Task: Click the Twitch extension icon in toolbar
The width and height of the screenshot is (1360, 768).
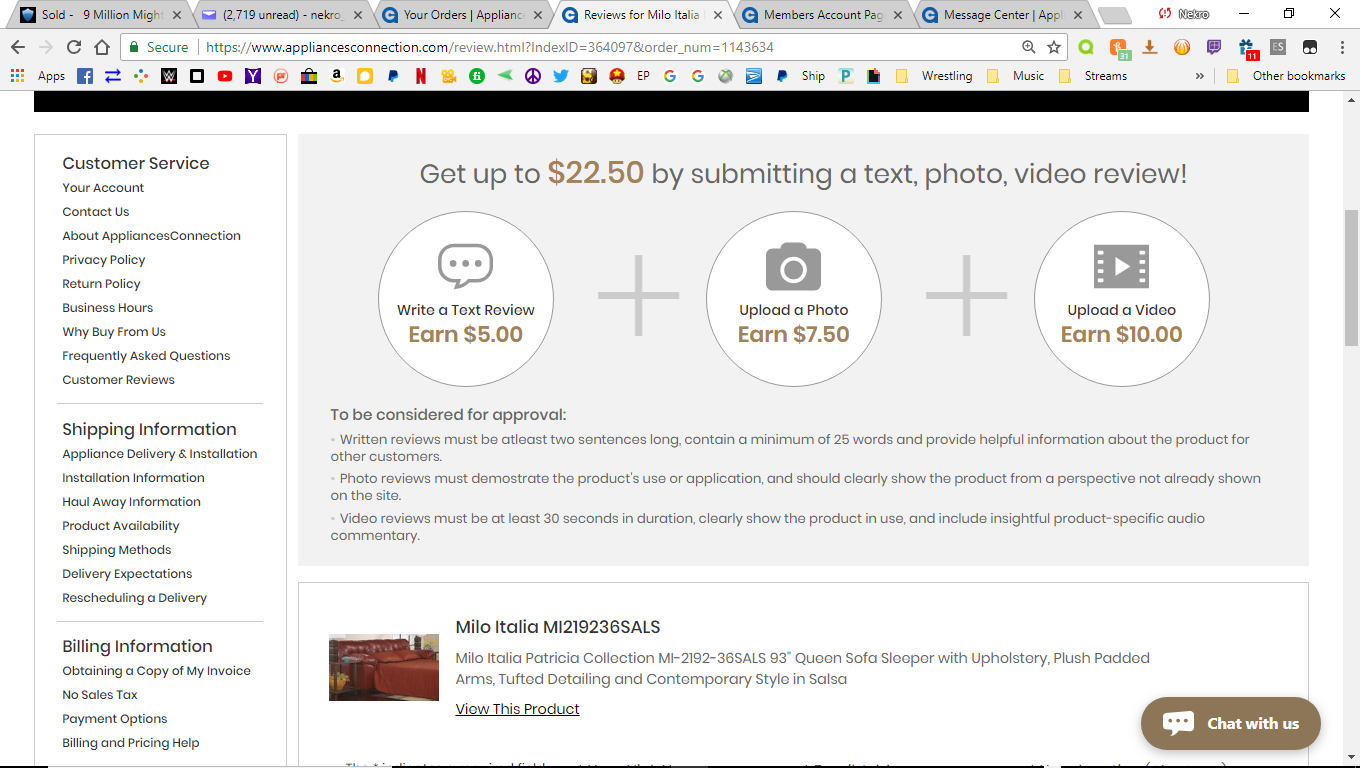Action: pyautogui.click(x=1214, y=47)
